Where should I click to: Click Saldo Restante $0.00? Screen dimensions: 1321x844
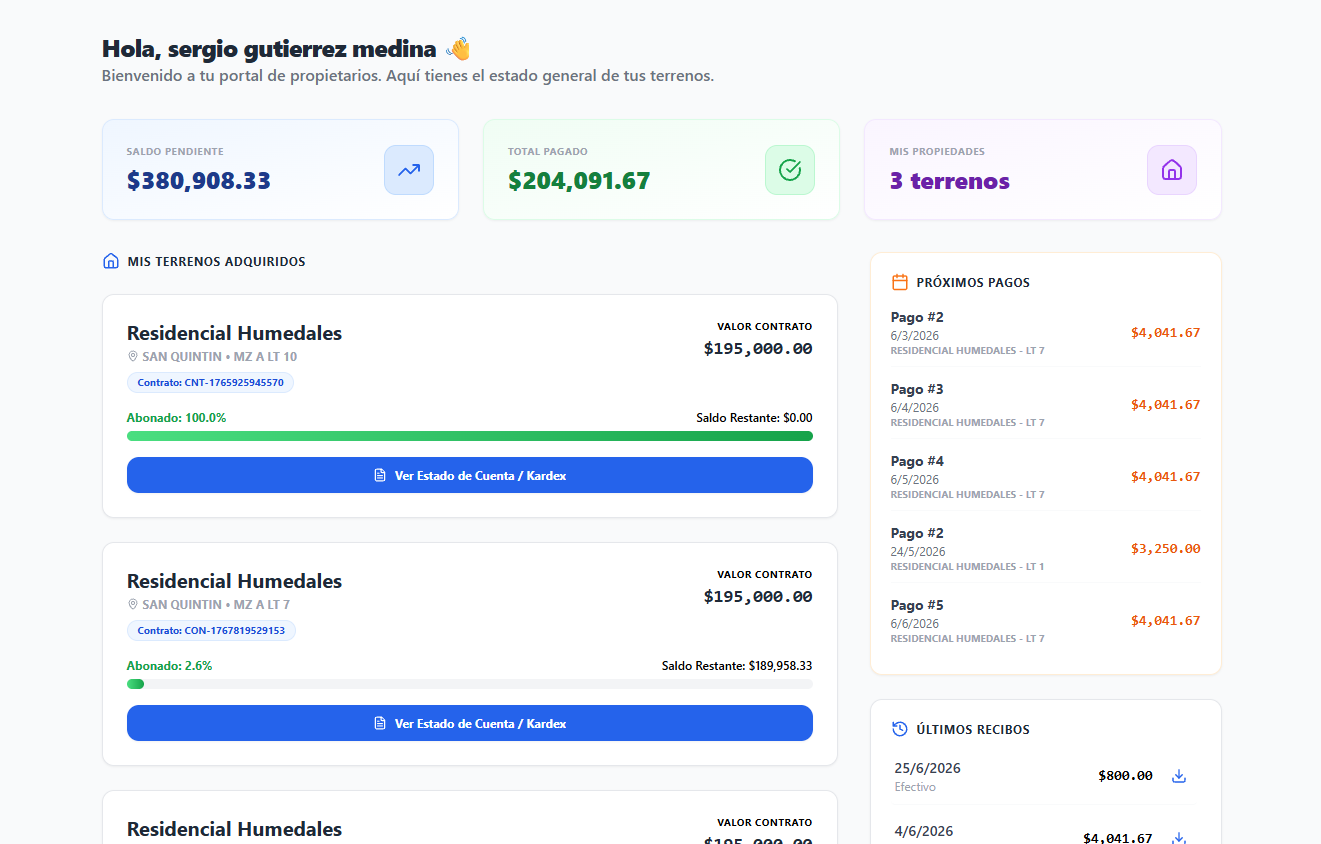click(x=754, y=418)
